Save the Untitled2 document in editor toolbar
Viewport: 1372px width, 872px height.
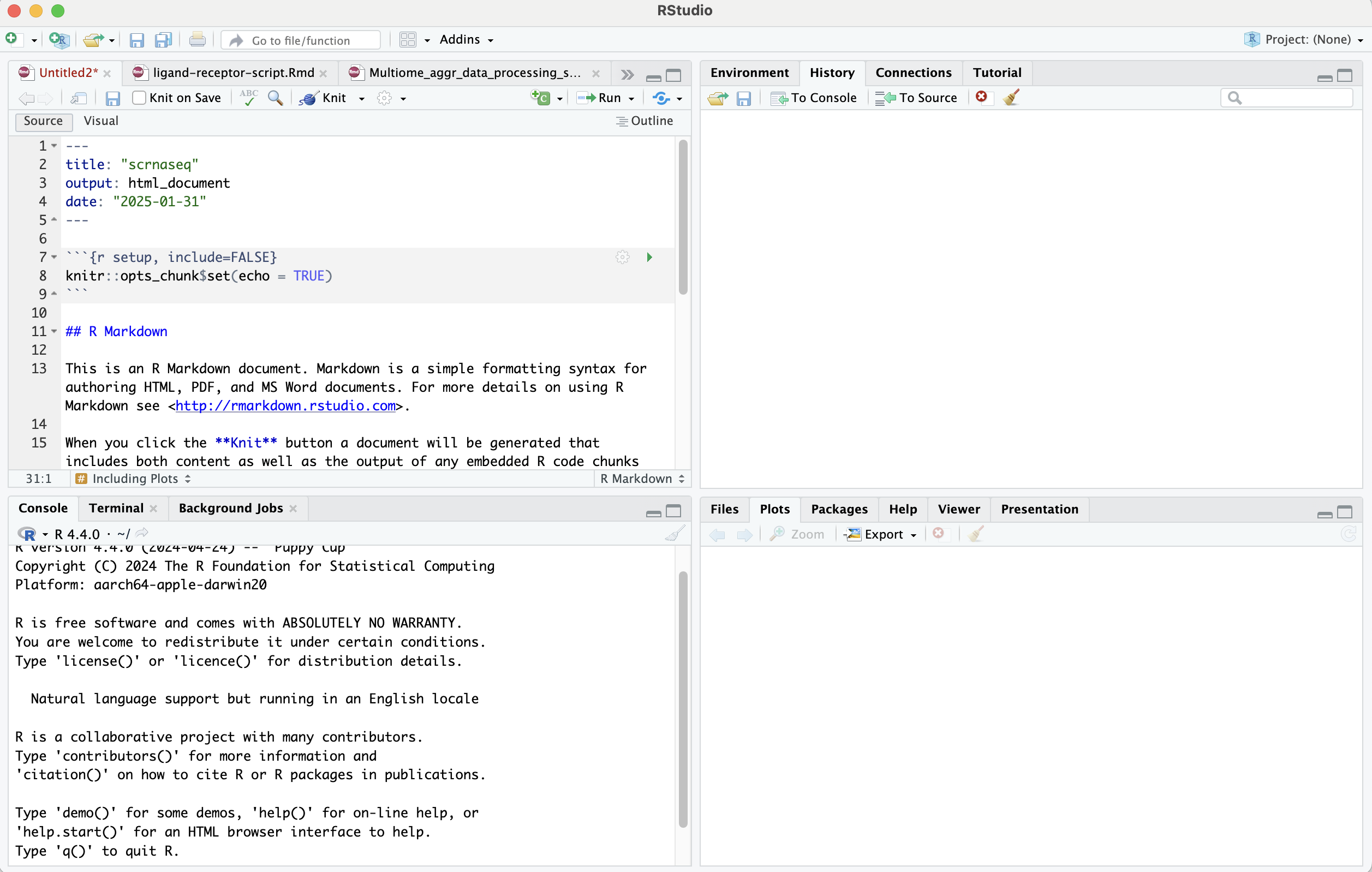(113, 98)
